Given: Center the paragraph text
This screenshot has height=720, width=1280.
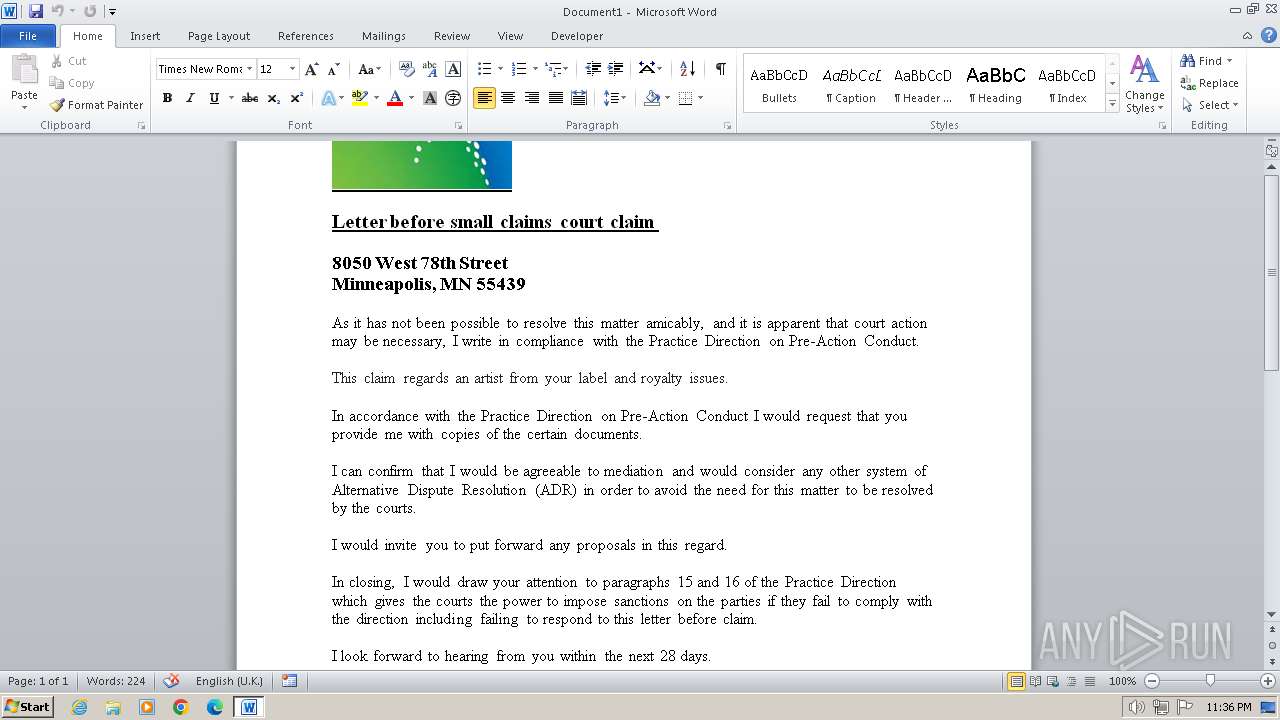Looking at the screenshot, I should pyautogui.click(x=508, y=98).
